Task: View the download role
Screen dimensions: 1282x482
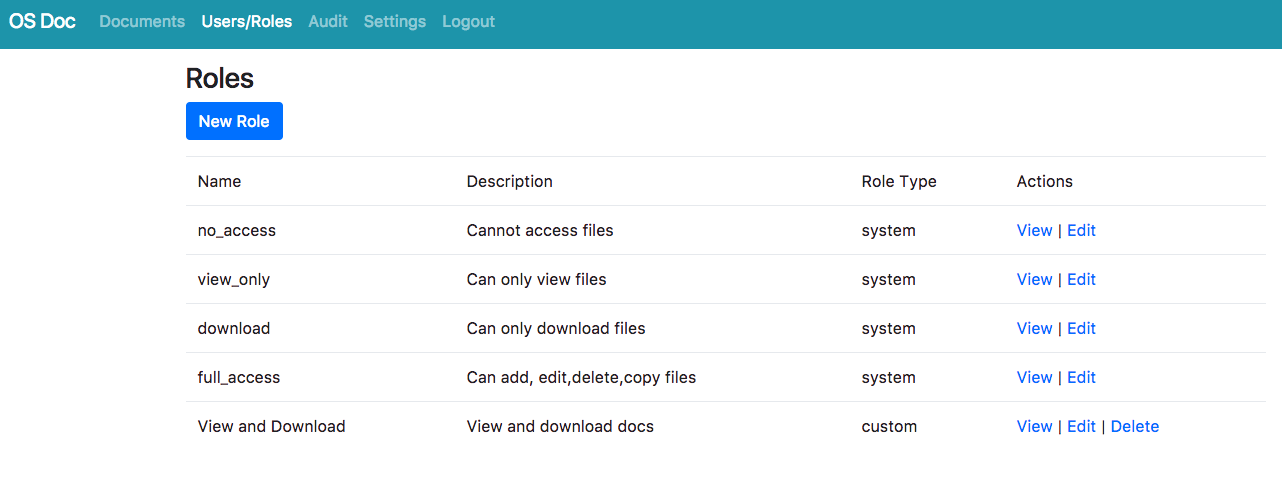Action: [1034, 328]
